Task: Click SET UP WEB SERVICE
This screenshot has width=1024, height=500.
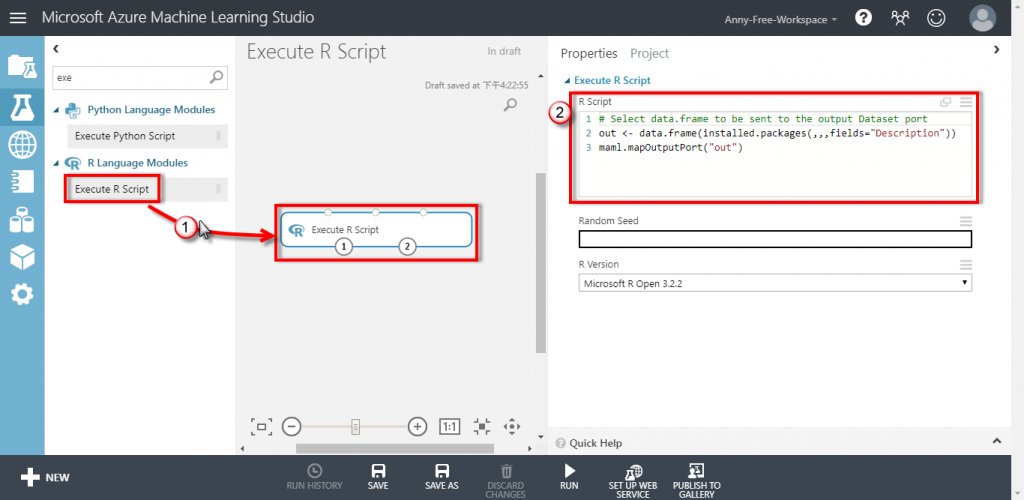Action: click(x=633, y=481)
